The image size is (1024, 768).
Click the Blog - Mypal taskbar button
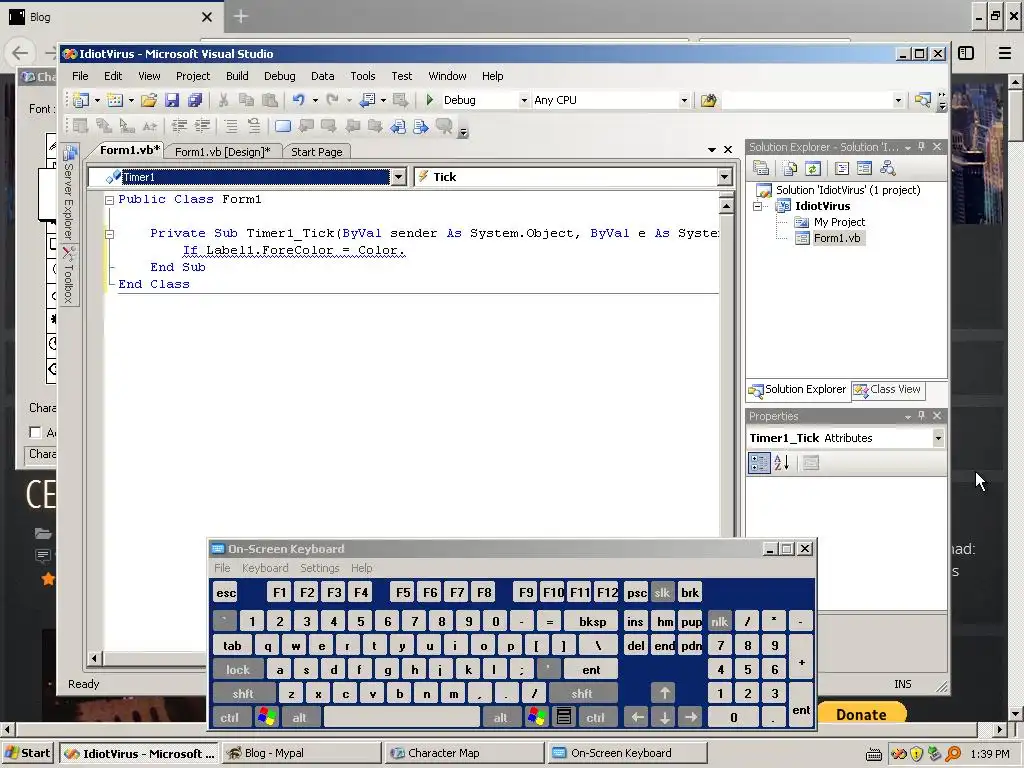point(300,753)
